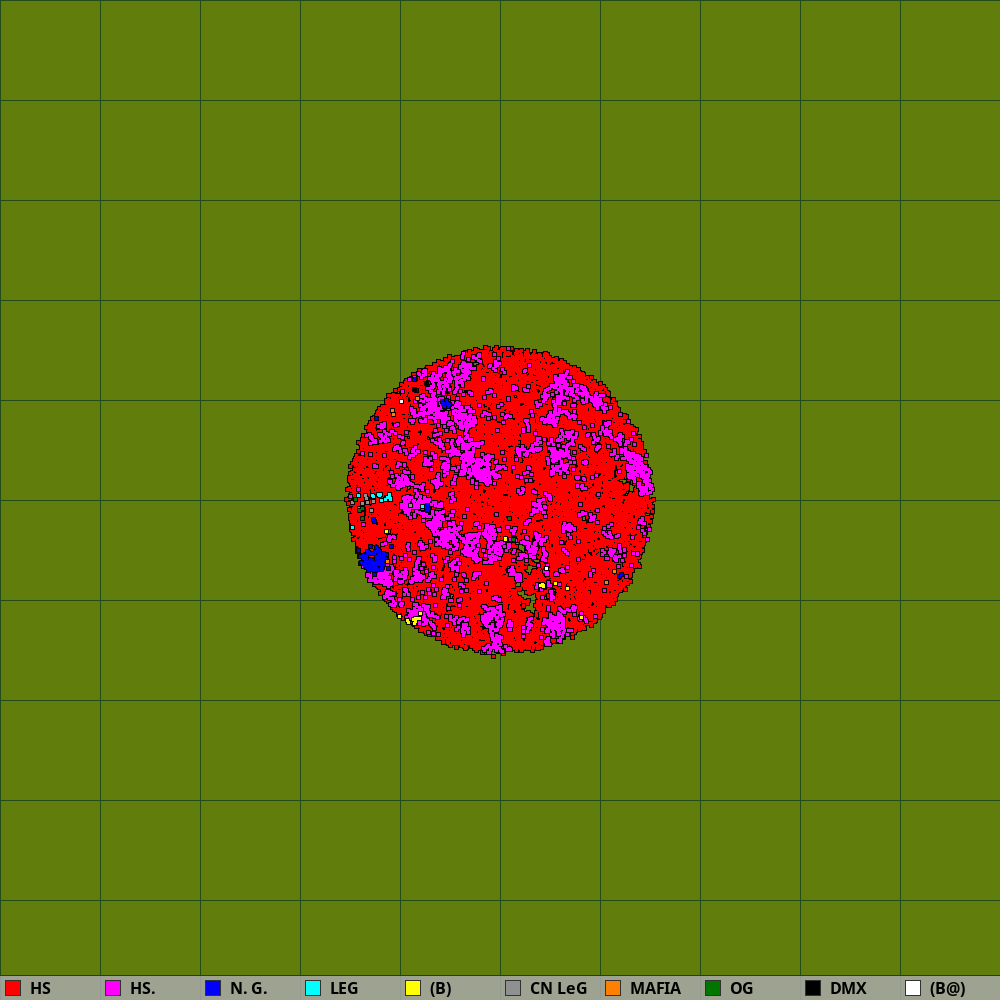The width and height of the screenshot is (1000, 1000).
Task: Click the cyan LEG color swatch
Action: point(313,988)
